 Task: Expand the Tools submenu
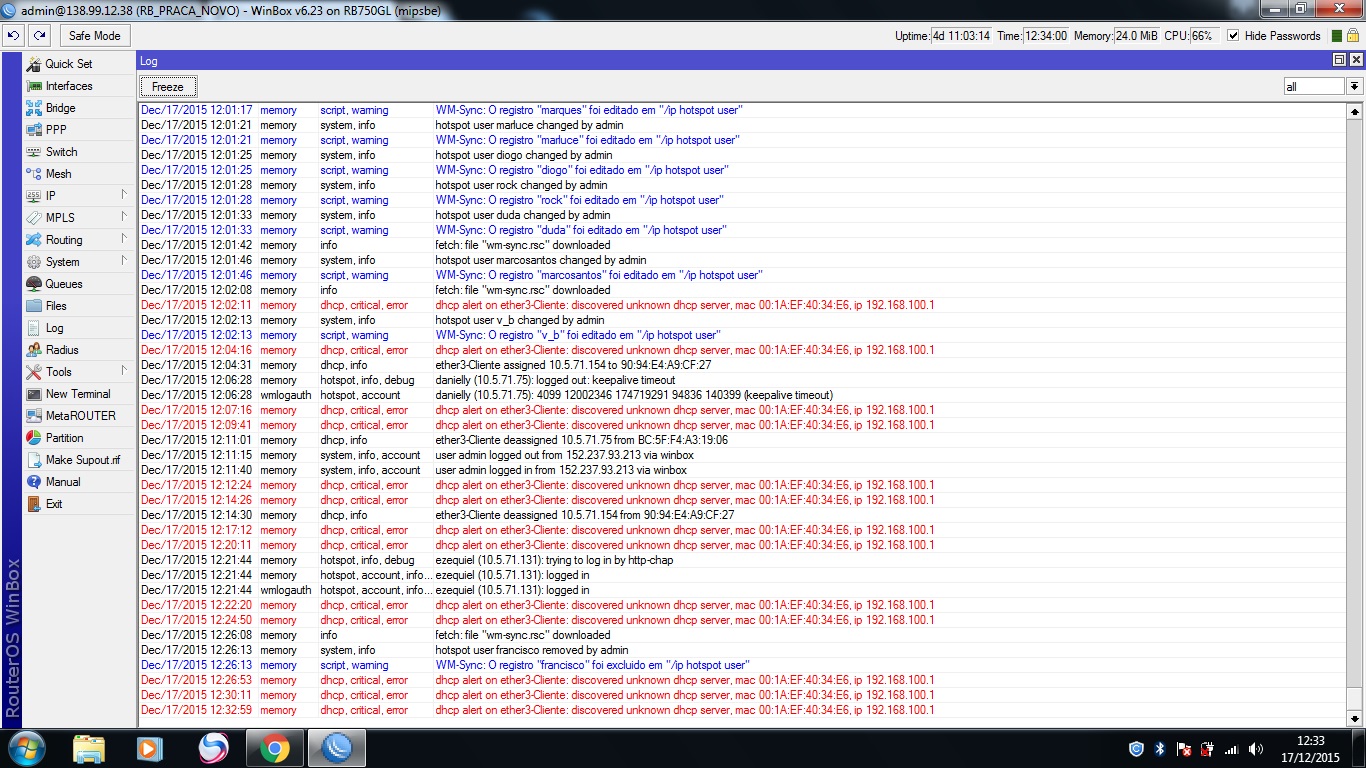[124, 371]
